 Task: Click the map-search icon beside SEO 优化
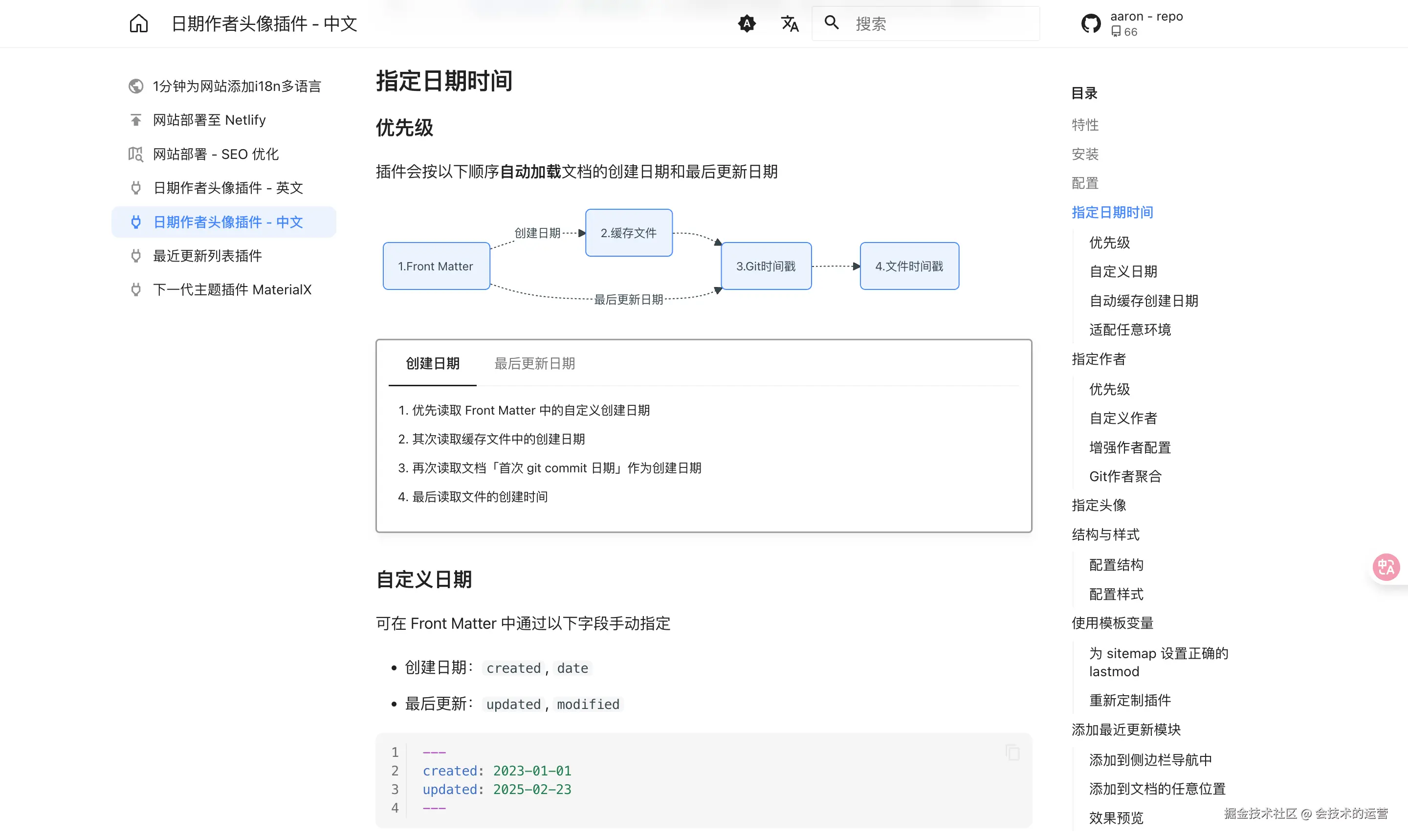(136, 154)
